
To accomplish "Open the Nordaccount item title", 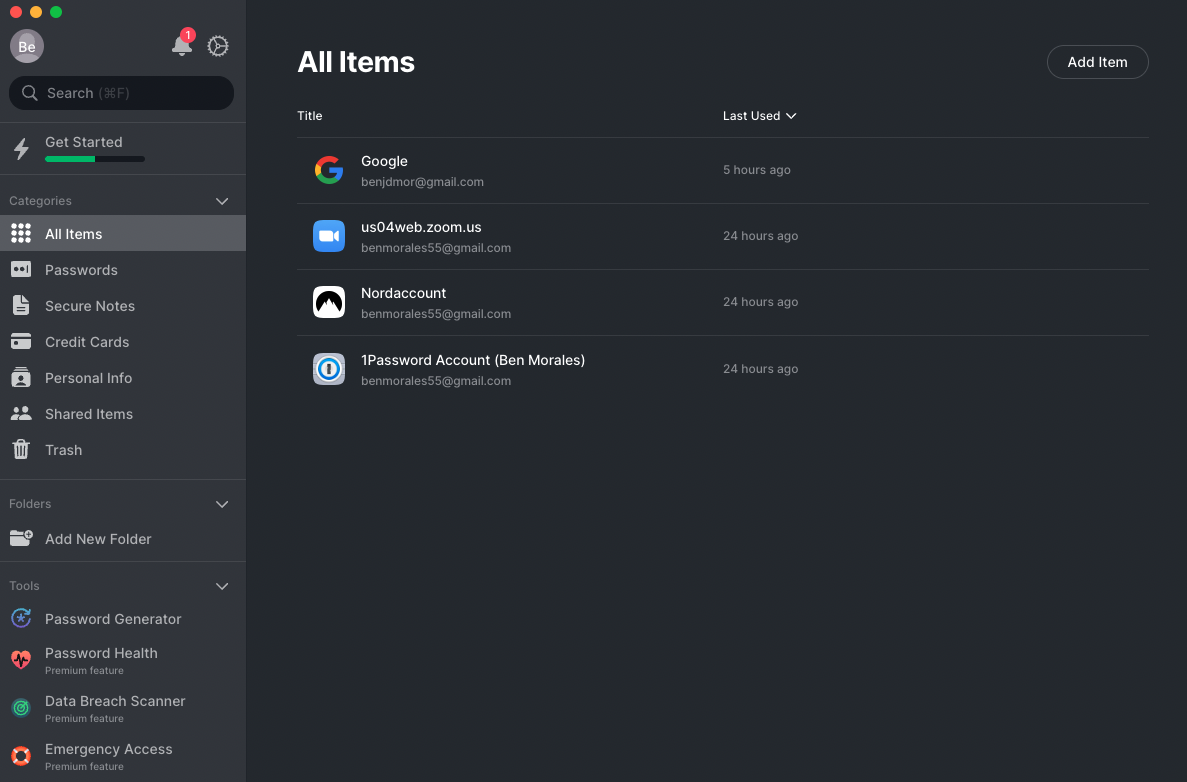I will [403, 293].
